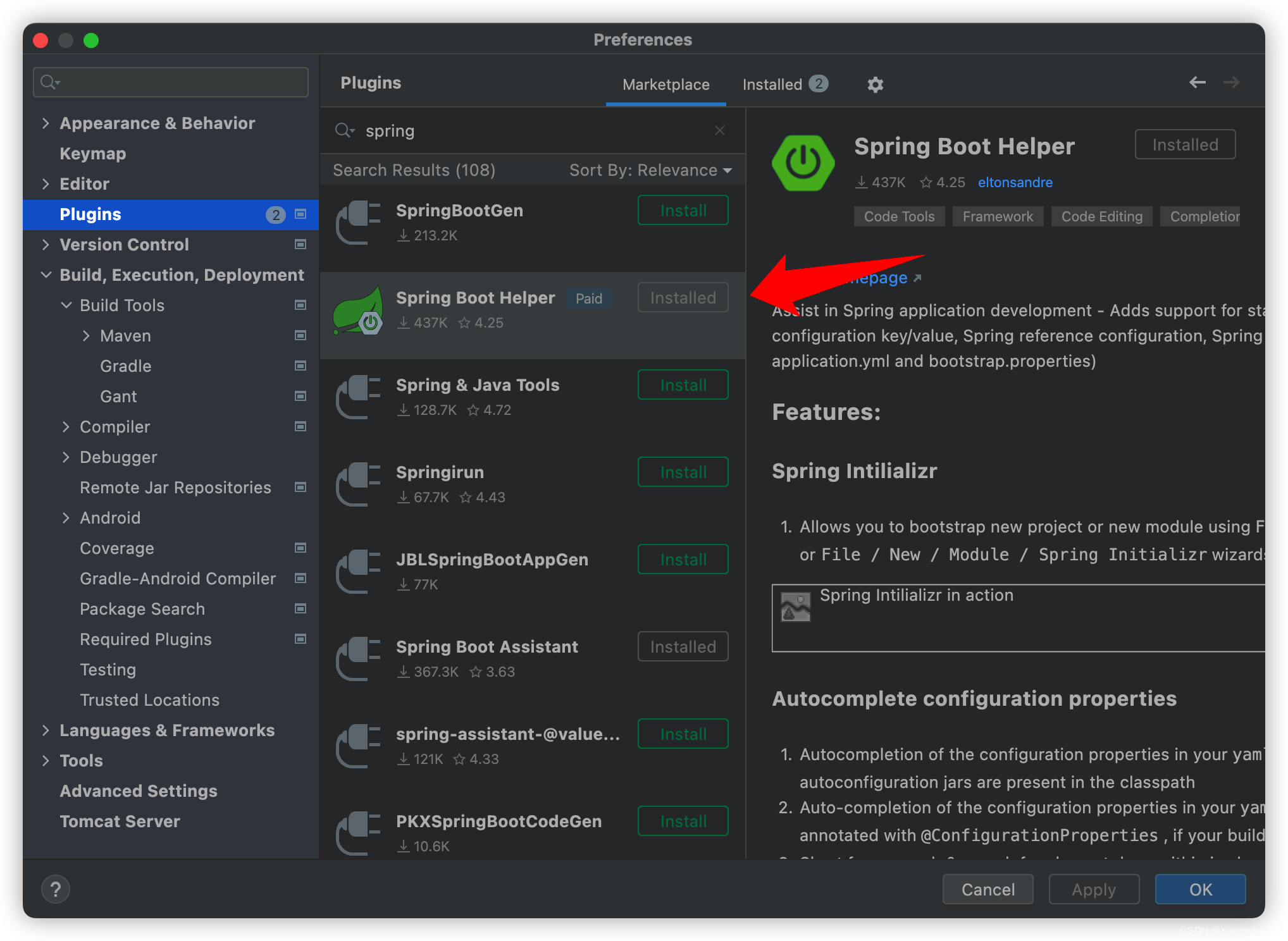Expand the Compiler node

coord(66,426)
